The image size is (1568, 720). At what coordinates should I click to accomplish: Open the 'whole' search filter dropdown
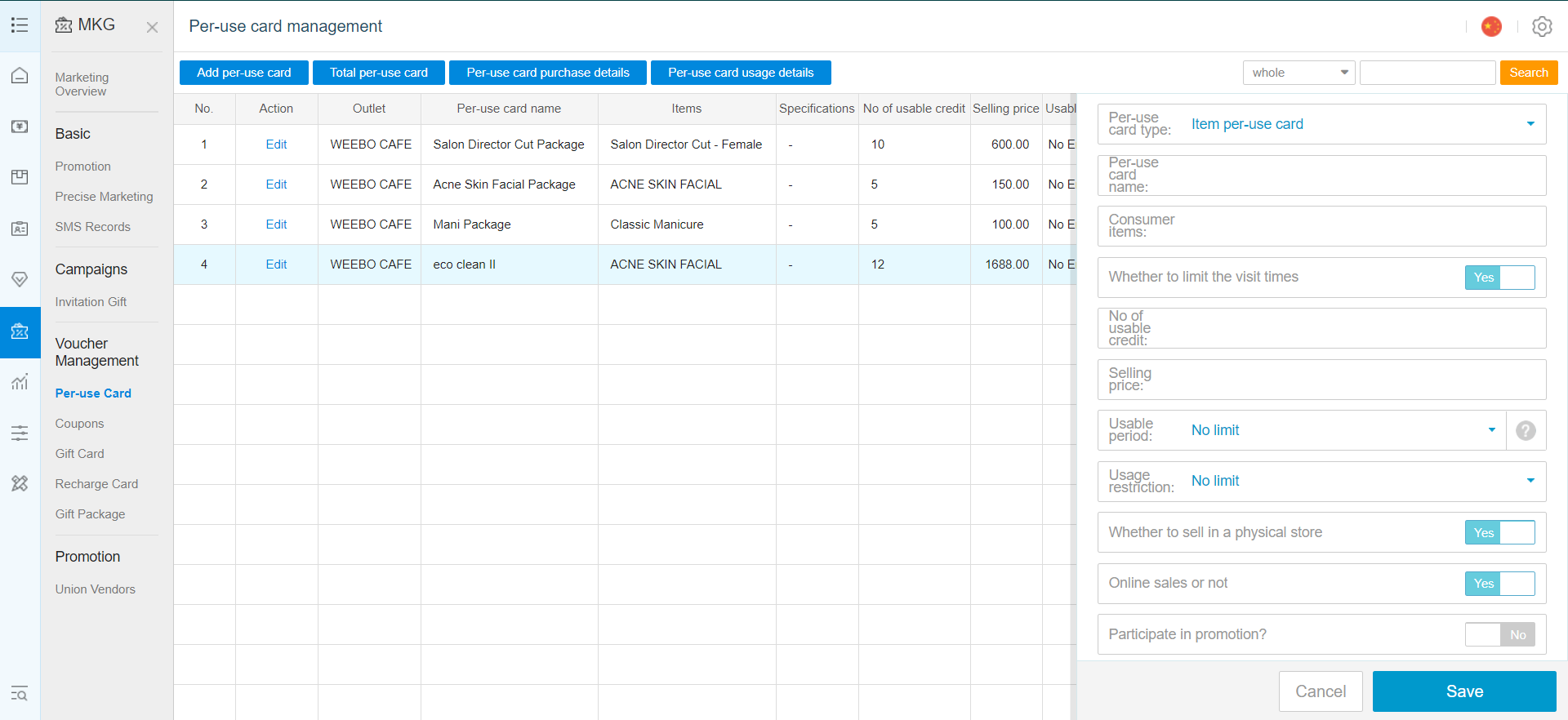(1298, 73)
